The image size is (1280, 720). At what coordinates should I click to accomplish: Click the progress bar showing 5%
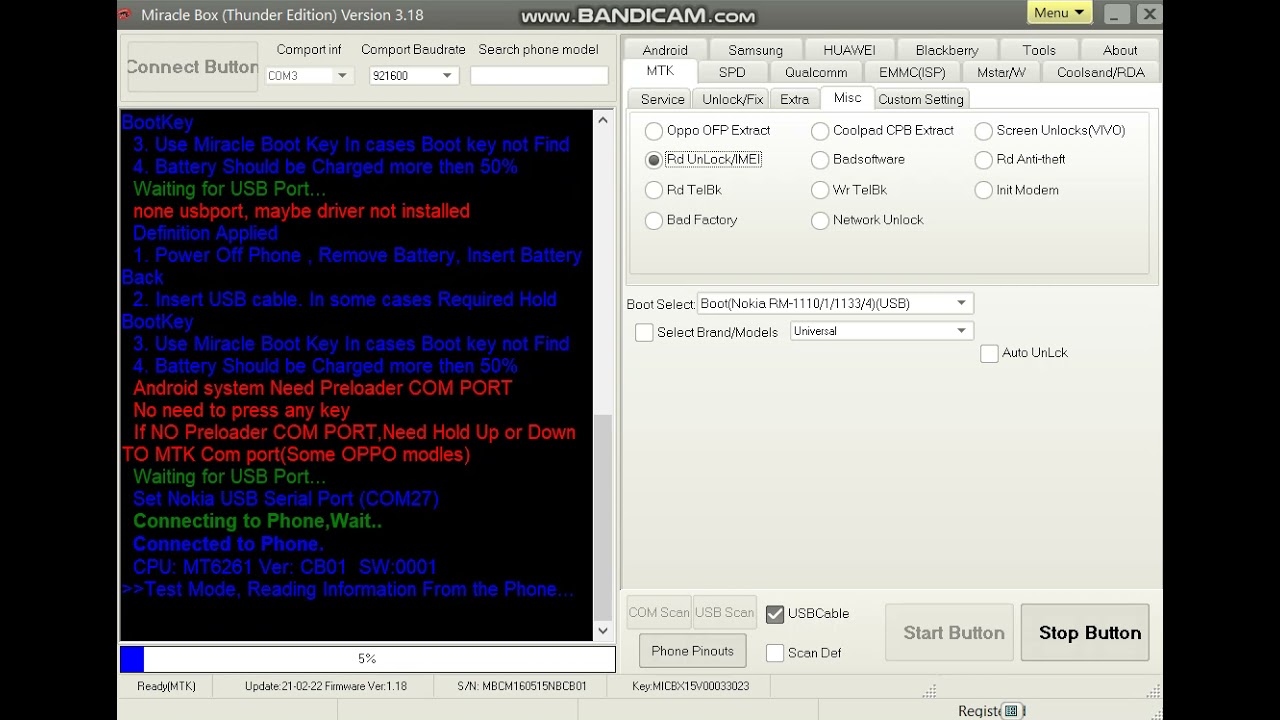click(367, 659)
